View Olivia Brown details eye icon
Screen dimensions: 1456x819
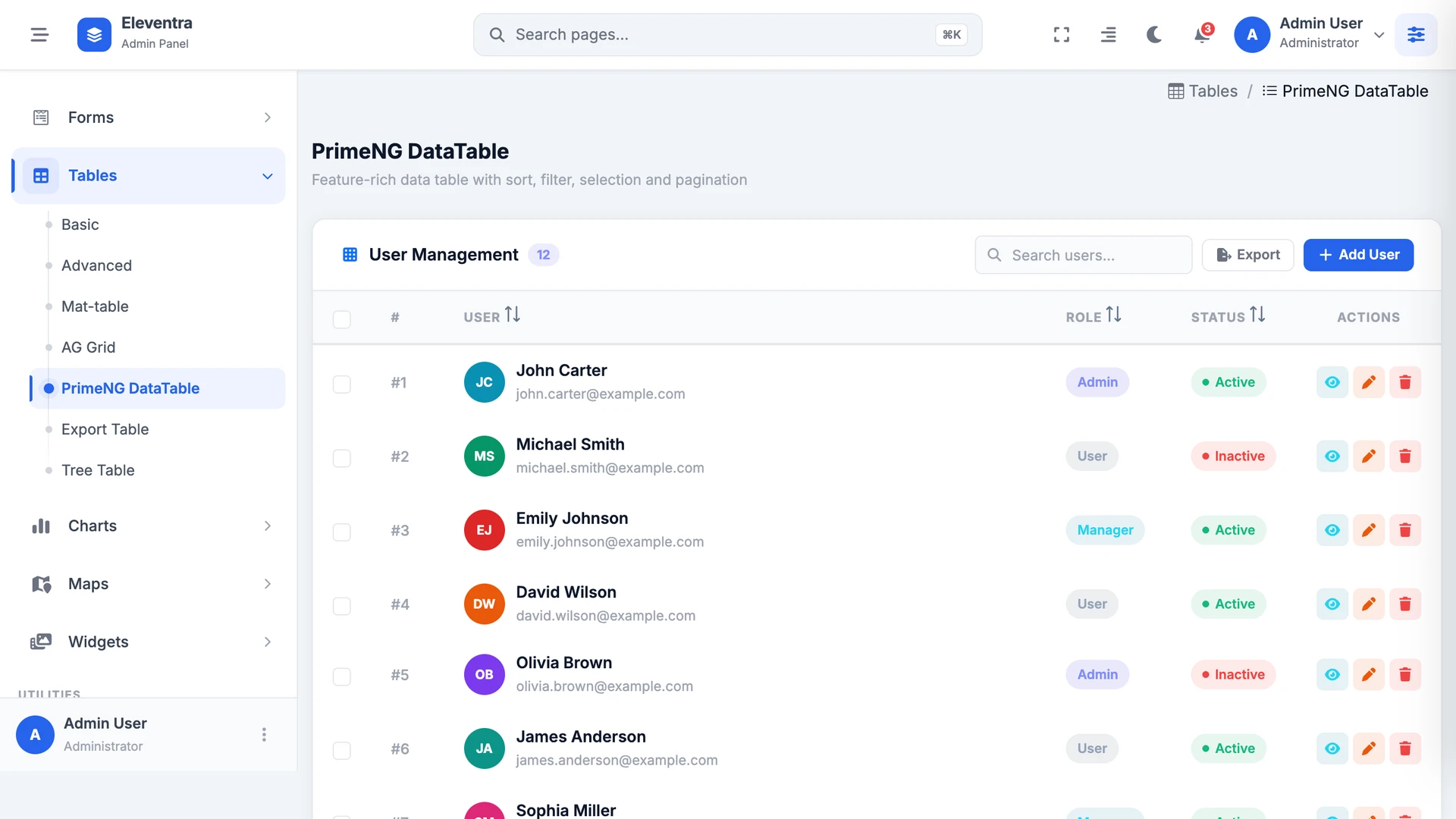pyautogui.click(x=1332, y=675)
